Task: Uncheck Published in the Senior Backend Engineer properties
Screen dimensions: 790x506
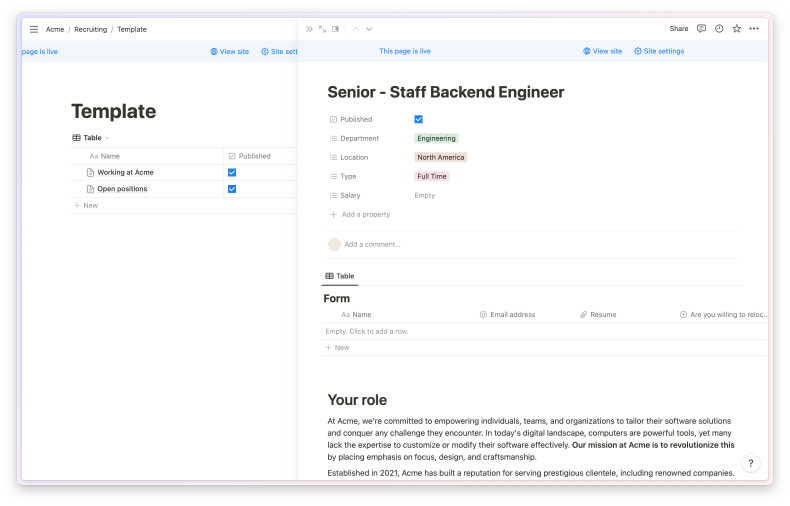Action: pos(419,119)
